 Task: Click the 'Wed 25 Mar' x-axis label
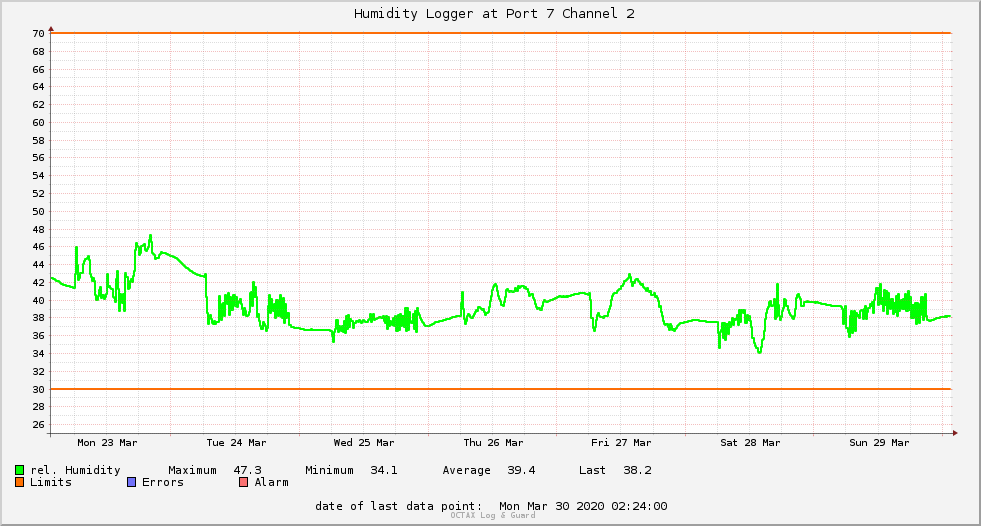(x=364, y=442)
